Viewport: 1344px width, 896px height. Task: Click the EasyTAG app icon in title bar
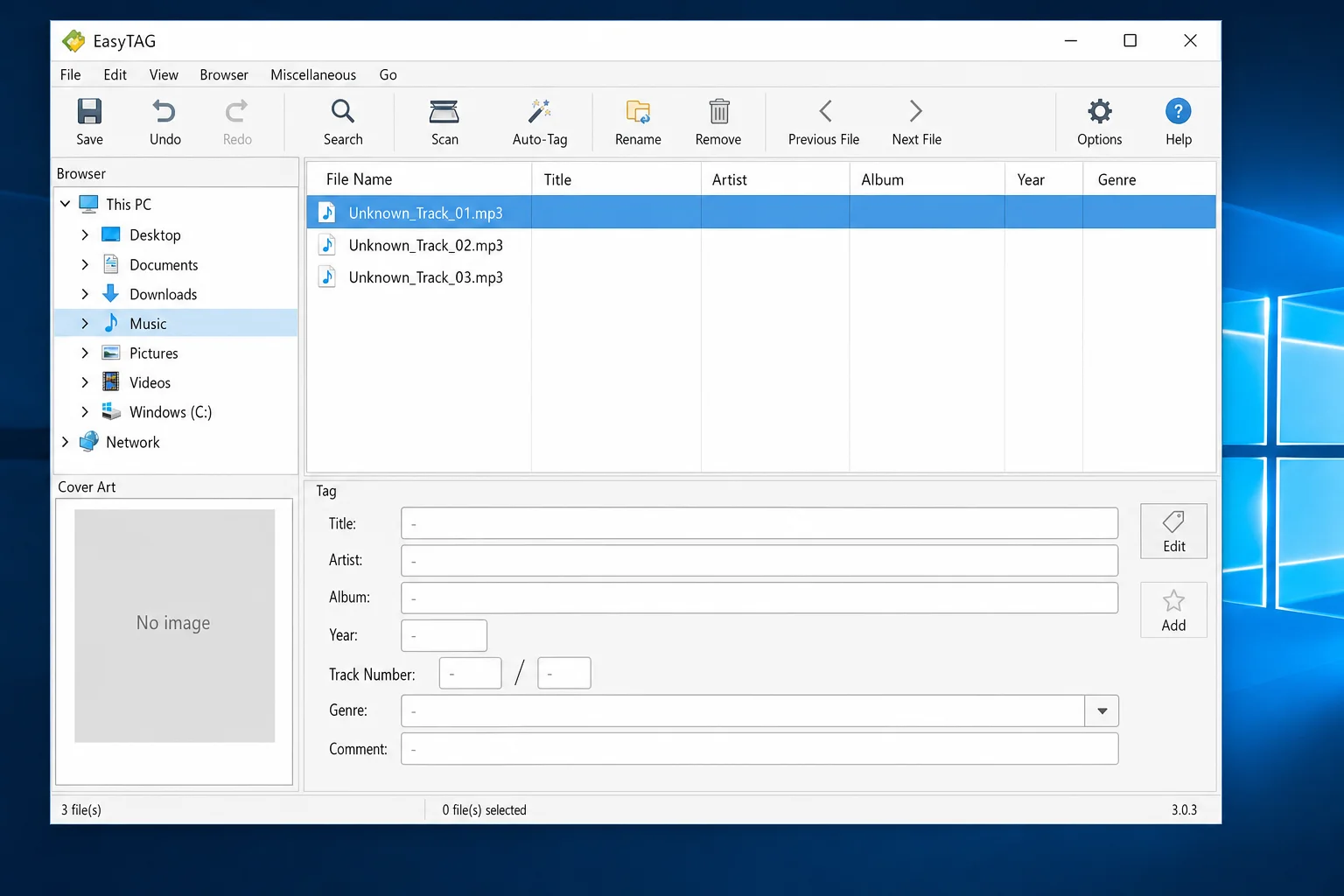coord(73,41)
